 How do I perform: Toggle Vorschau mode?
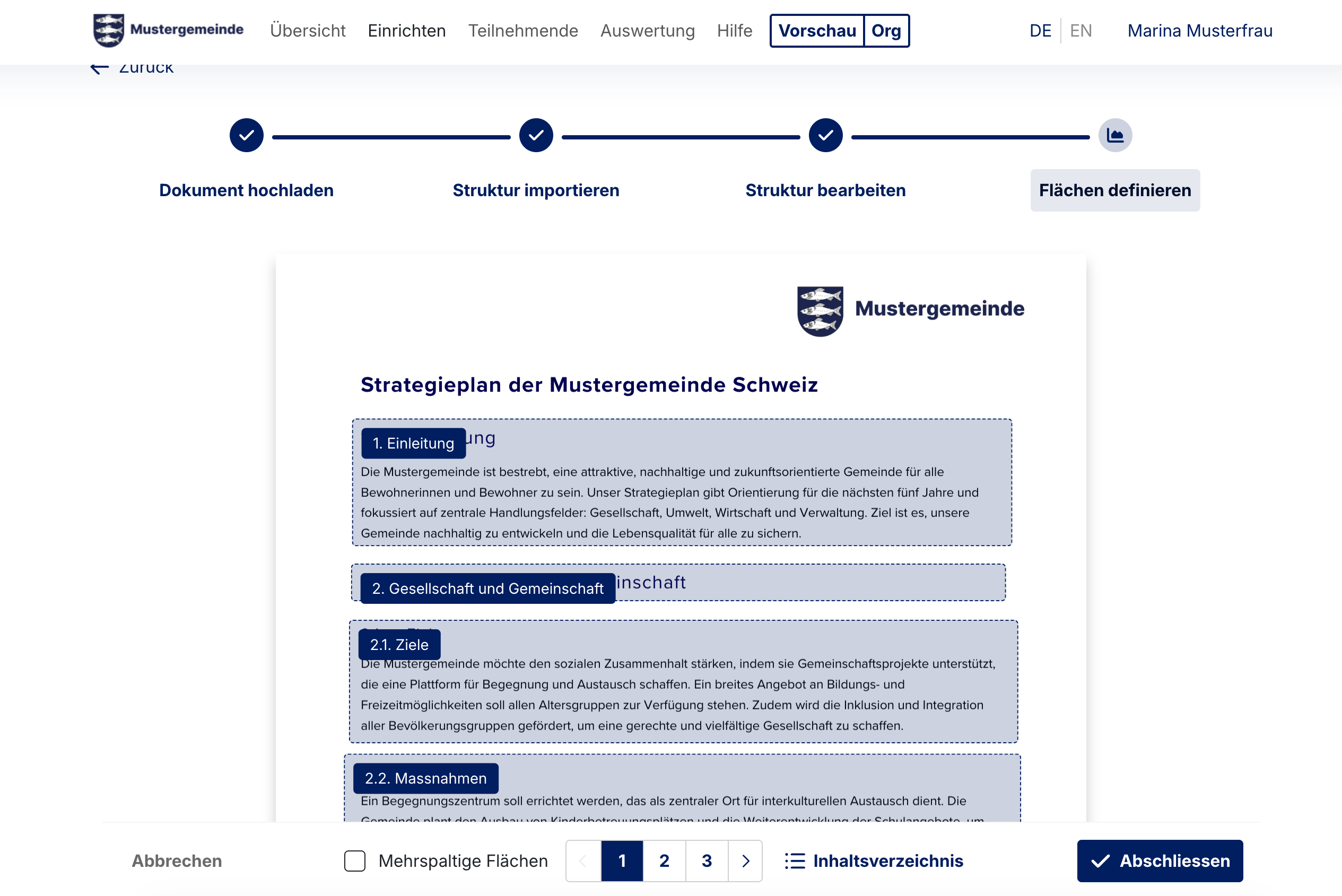(817, 31)
